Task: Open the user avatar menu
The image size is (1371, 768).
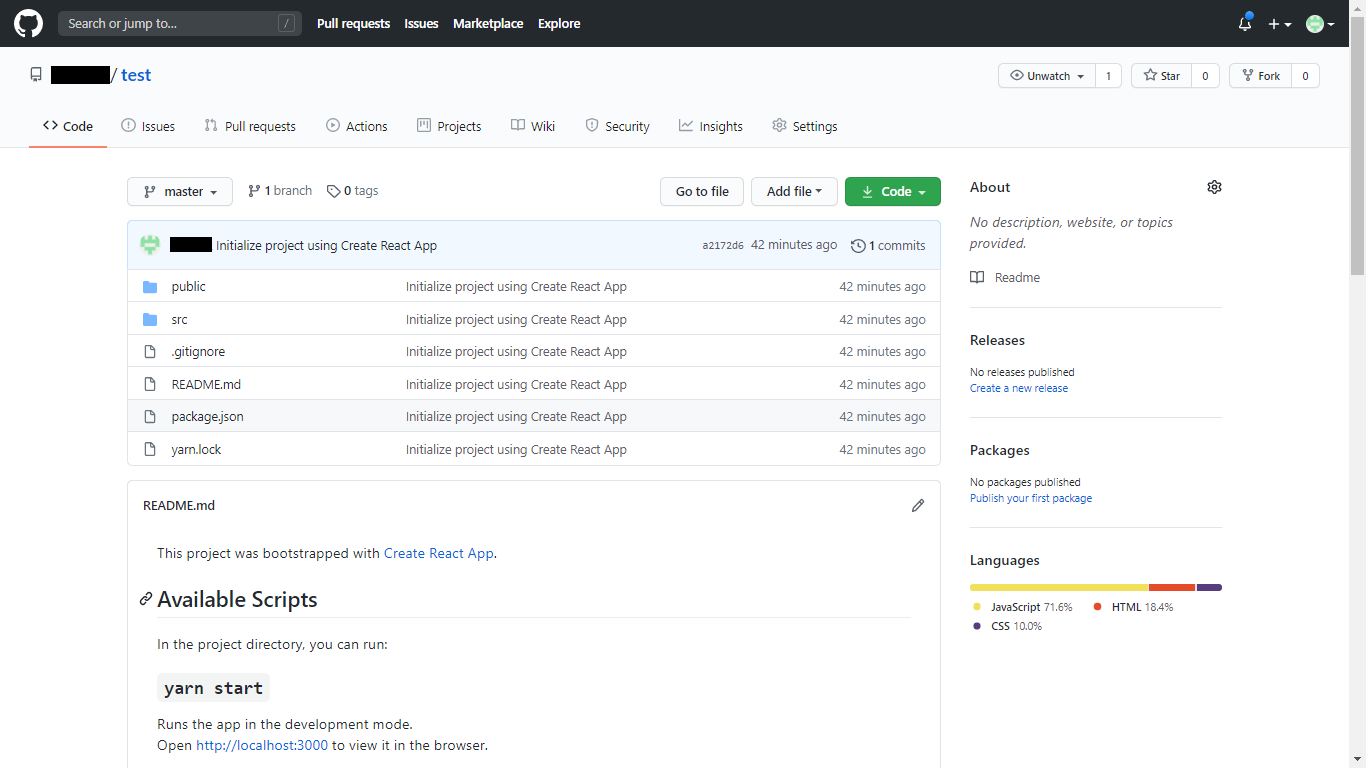Action: coord(1320,24)
